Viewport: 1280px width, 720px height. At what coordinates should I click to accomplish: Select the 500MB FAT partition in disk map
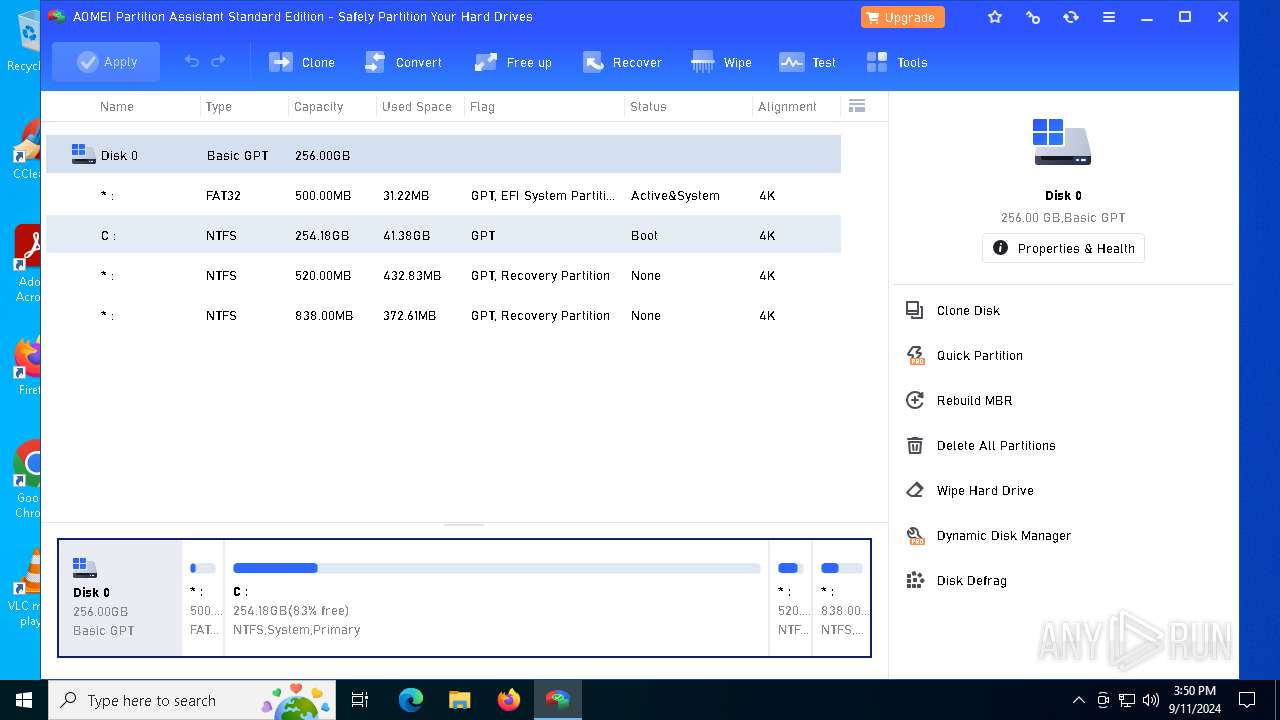(x=203, y=598)
